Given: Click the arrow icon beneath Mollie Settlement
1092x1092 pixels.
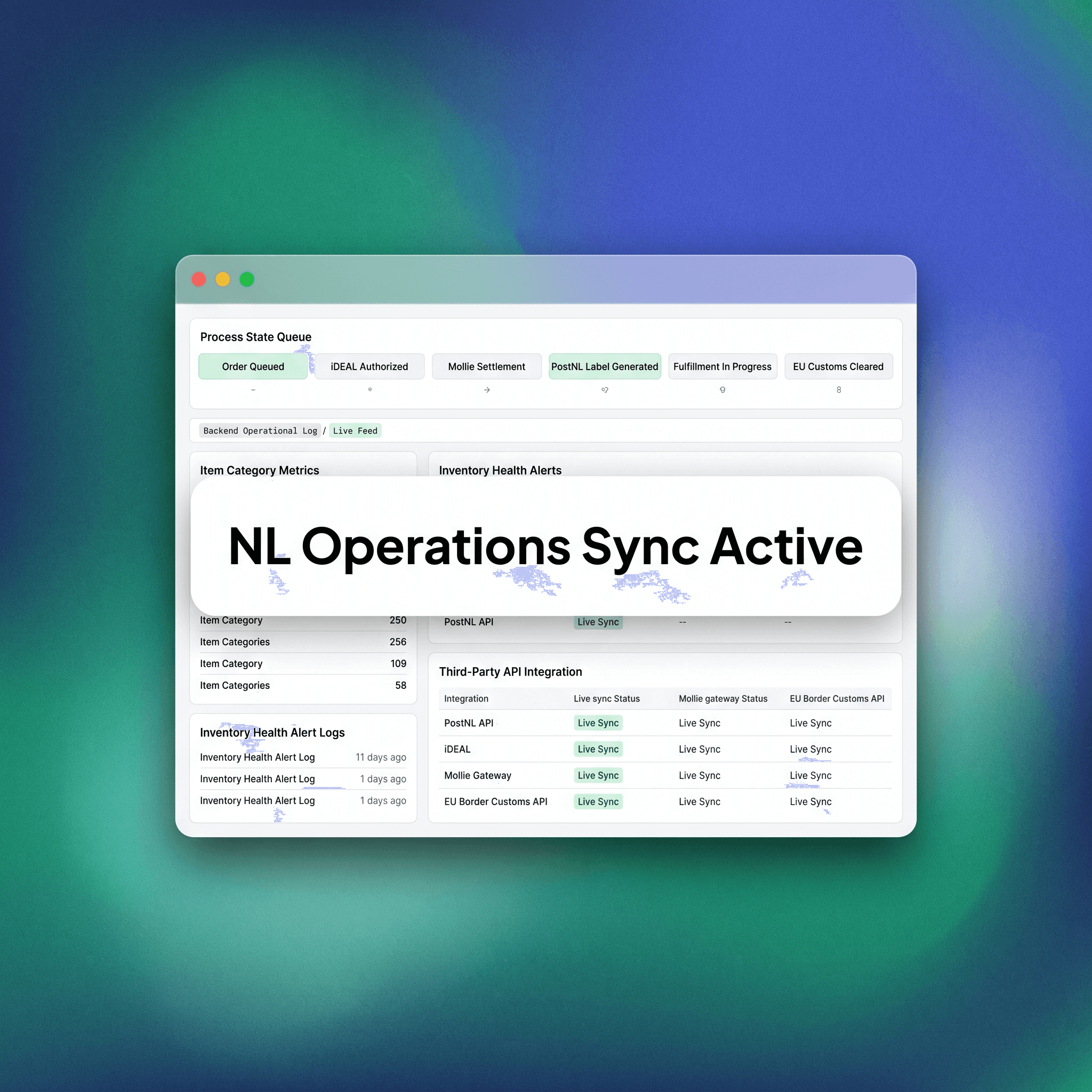Looking at the screenshot, I should click(x=487, y=390).
